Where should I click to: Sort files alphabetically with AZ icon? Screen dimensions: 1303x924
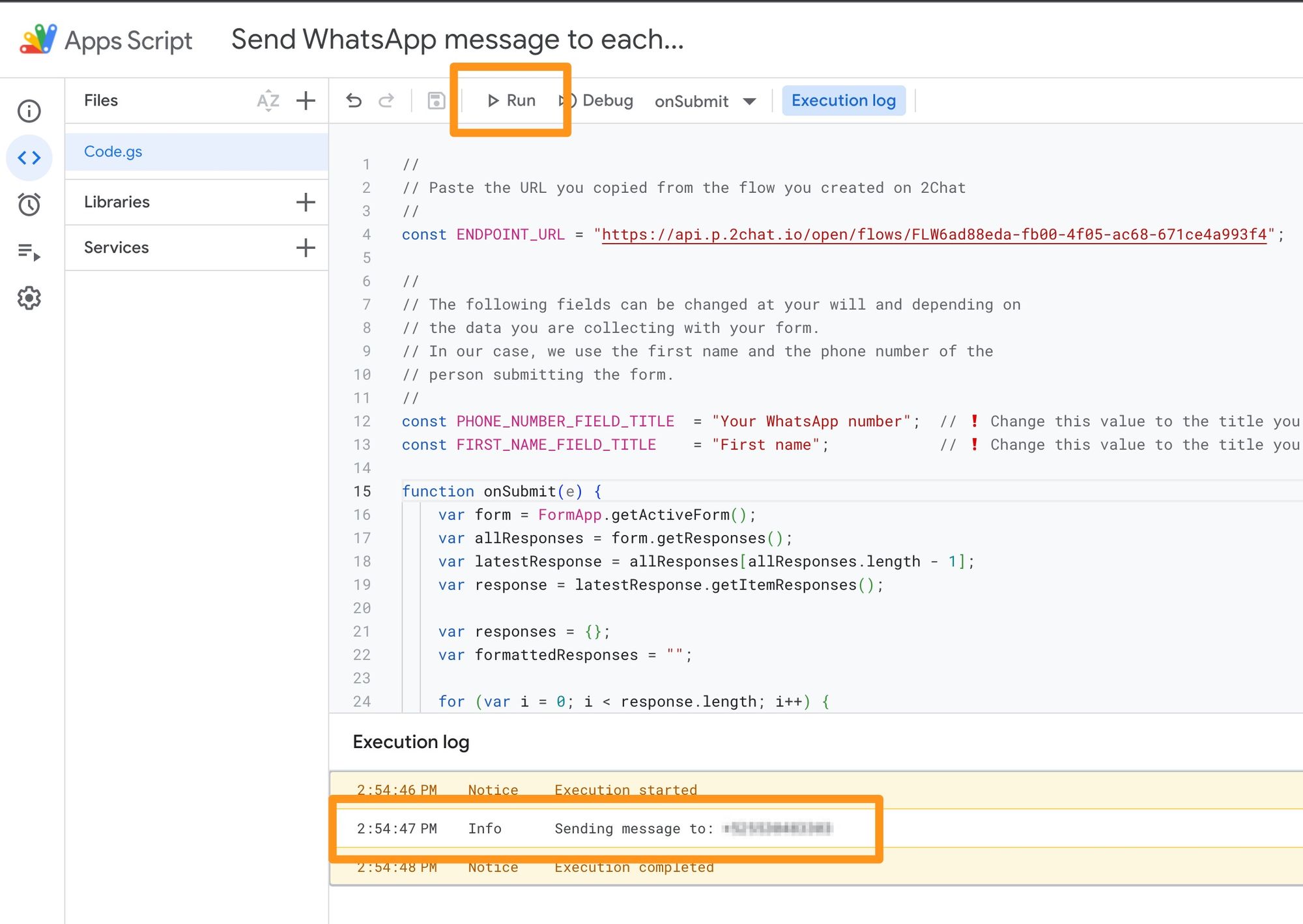[268, 100]
